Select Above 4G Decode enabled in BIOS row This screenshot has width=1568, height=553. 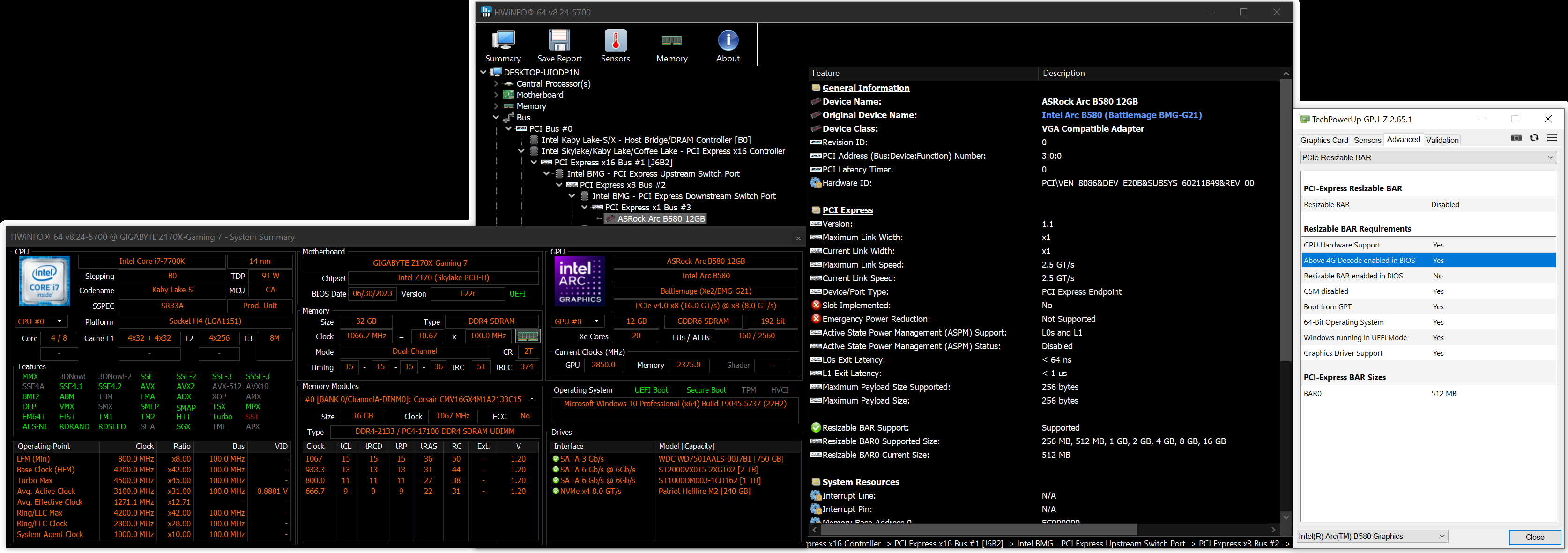(1428, 260)
